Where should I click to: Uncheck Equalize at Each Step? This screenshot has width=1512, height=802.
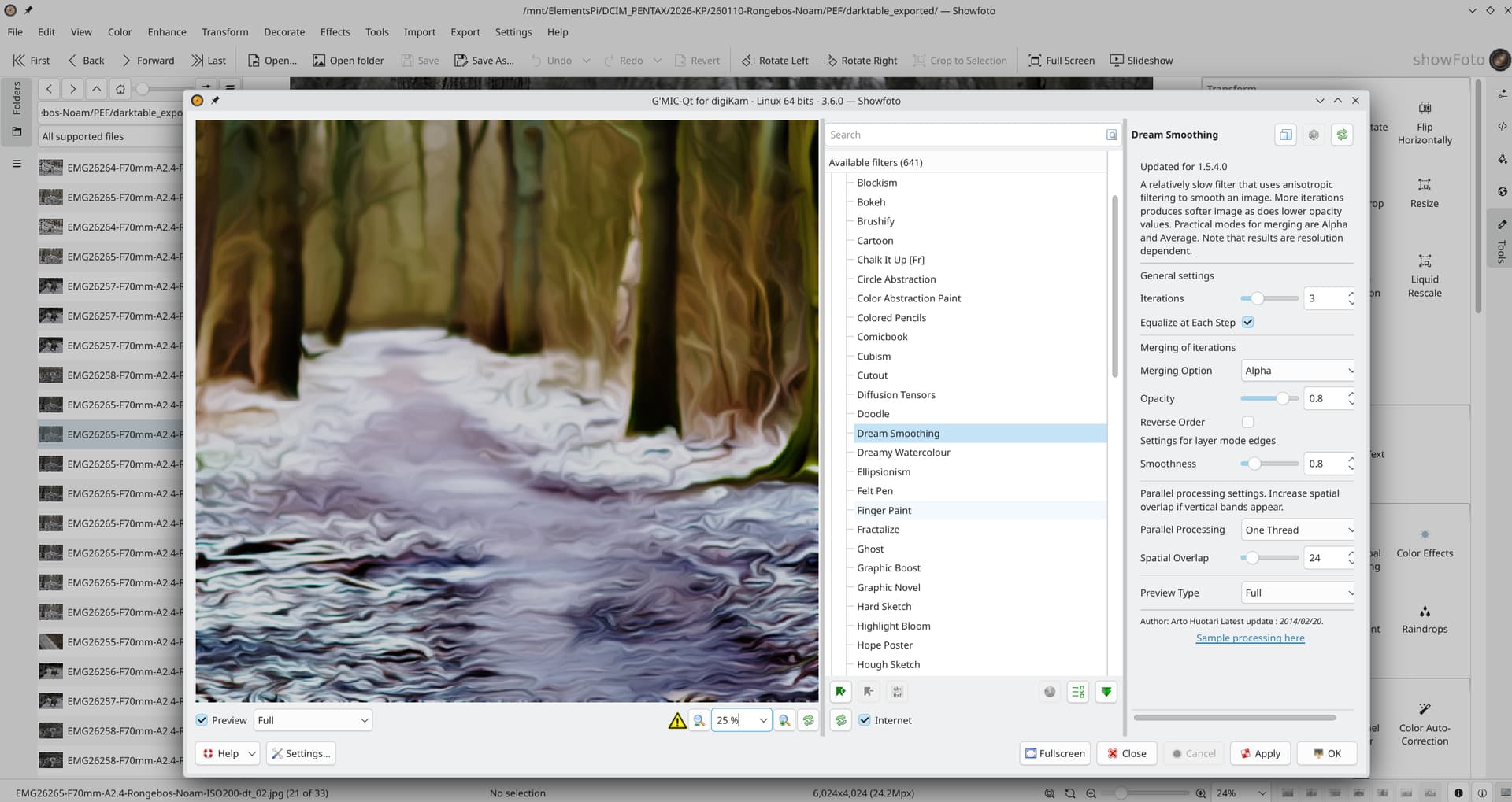point(1247,323)
